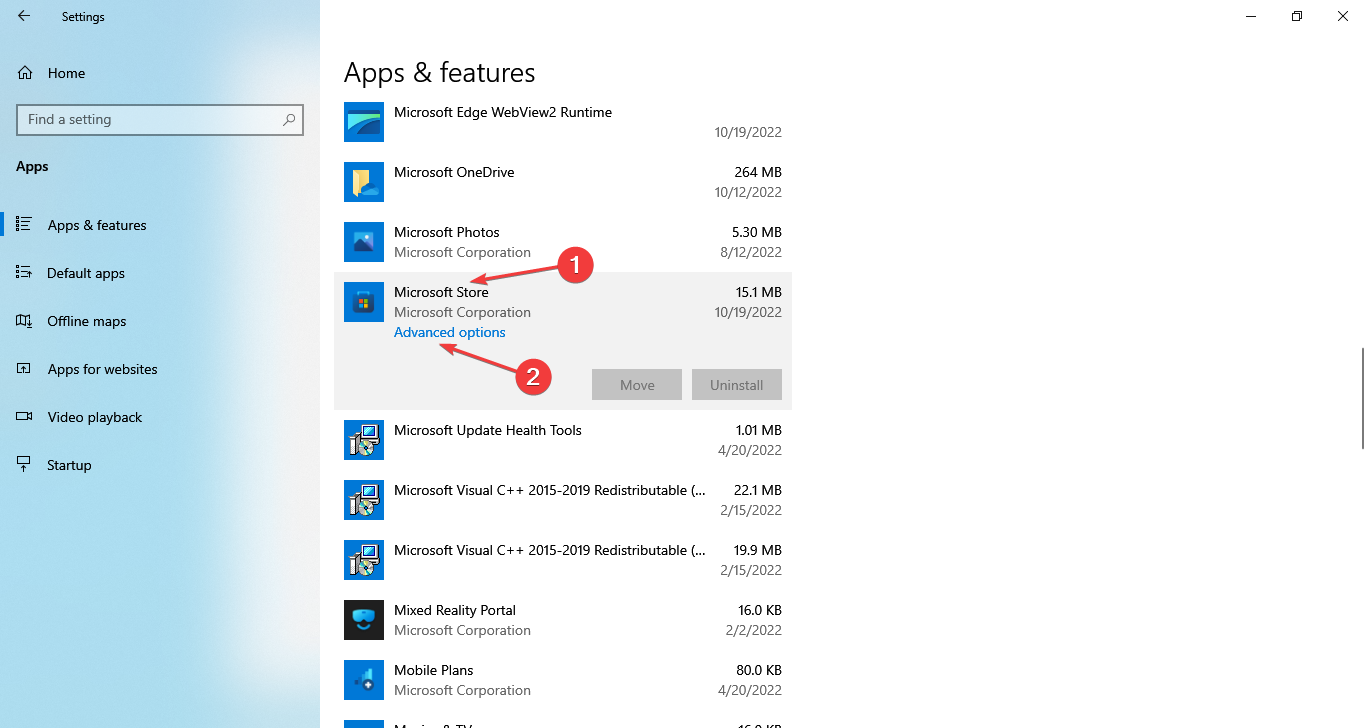The width and height of the screenshot is (1366, 728).
Task: Click the Apps for websites sidebar icon
Action: coord(25,369)
